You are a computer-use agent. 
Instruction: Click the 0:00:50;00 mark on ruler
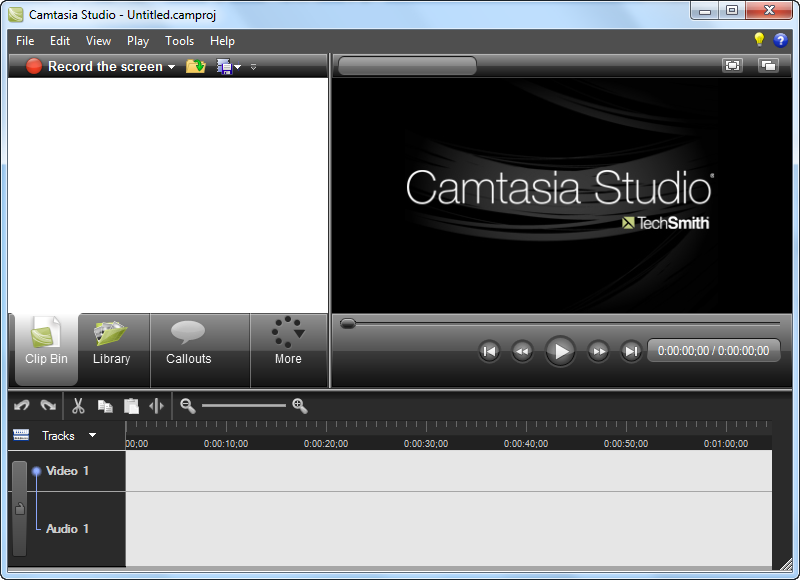tap(626, 444)
